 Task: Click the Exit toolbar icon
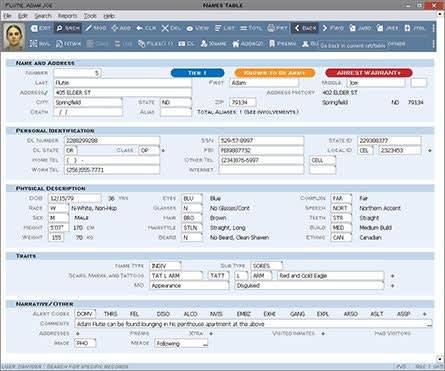40,28
